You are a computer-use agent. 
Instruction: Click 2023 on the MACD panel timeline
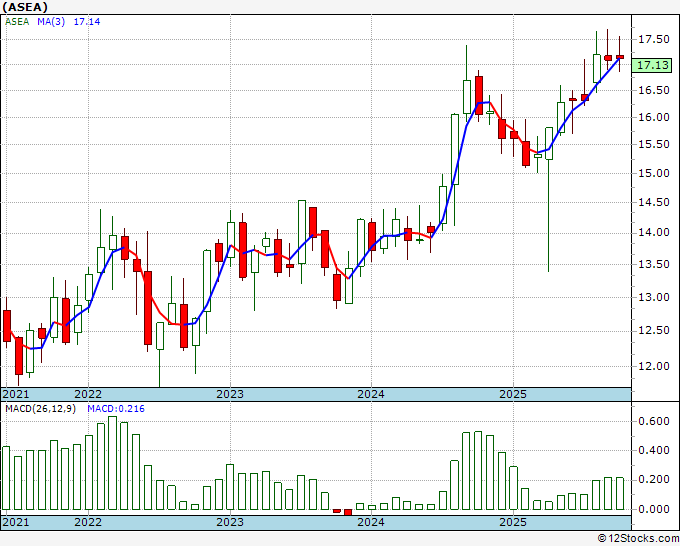230,522
